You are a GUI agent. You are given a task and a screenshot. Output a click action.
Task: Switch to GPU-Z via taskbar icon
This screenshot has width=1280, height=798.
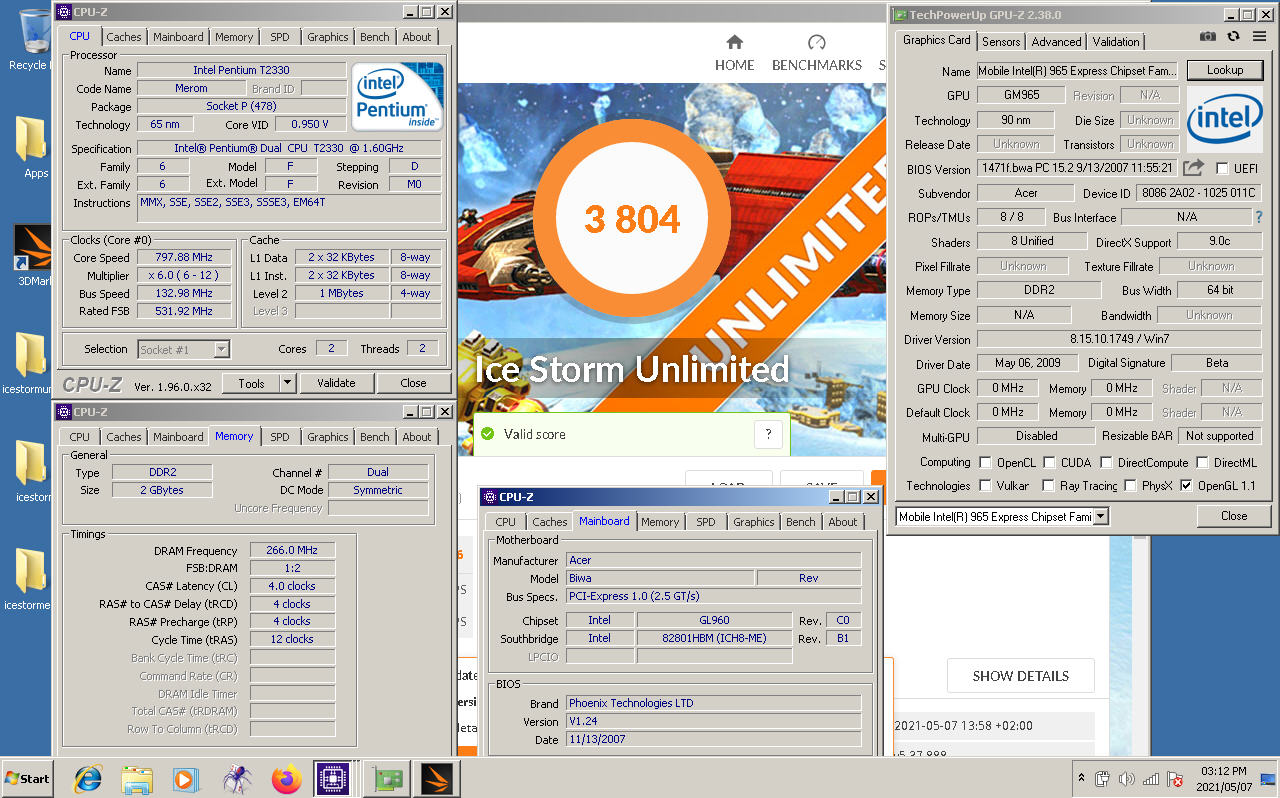click(x=385, y=778)
